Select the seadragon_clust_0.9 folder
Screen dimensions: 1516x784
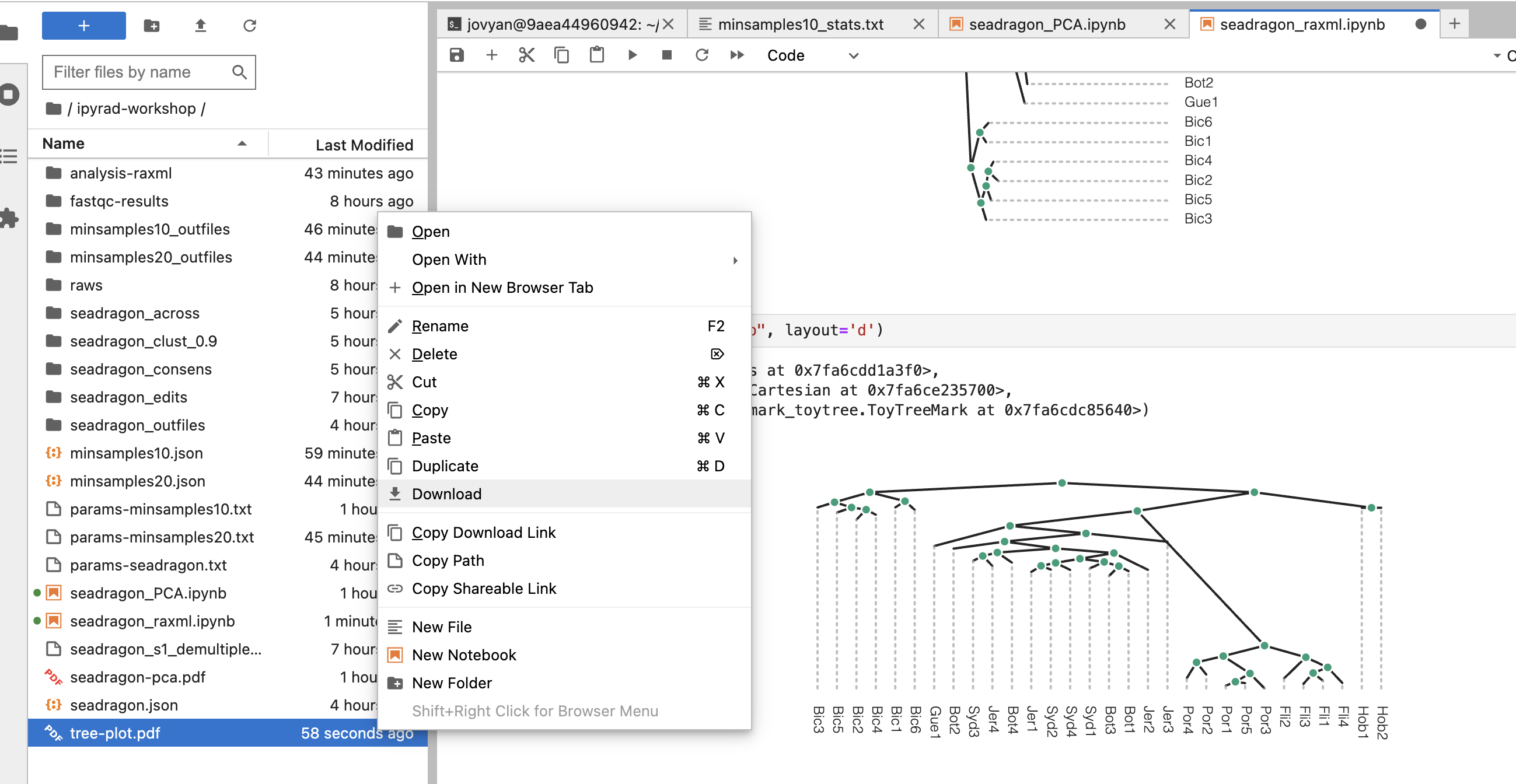(203, 341)
